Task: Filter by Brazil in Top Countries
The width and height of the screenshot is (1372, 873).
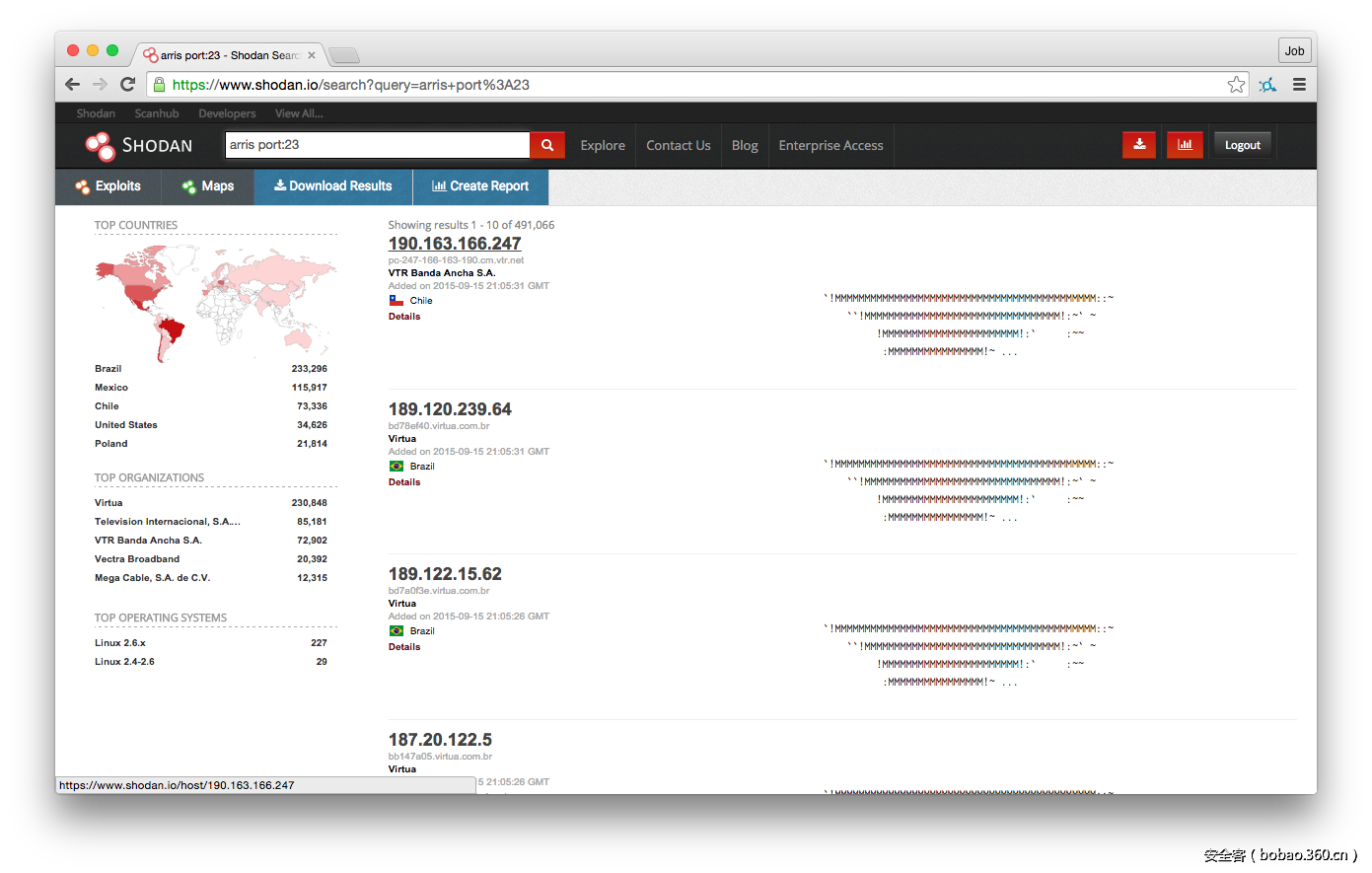Action: point(108,369)
